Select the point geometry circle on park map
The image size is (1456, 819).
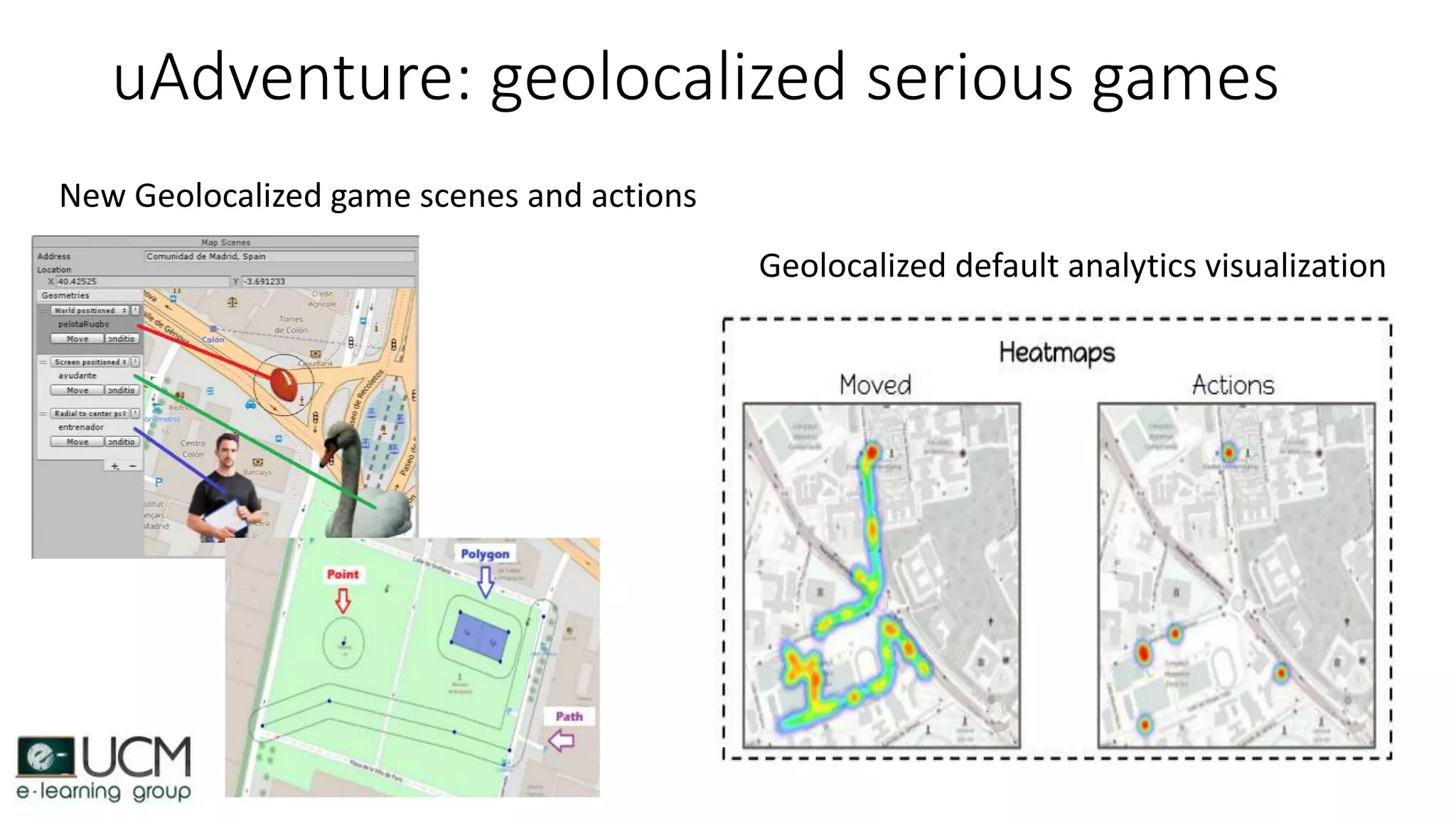click(343, 642)
